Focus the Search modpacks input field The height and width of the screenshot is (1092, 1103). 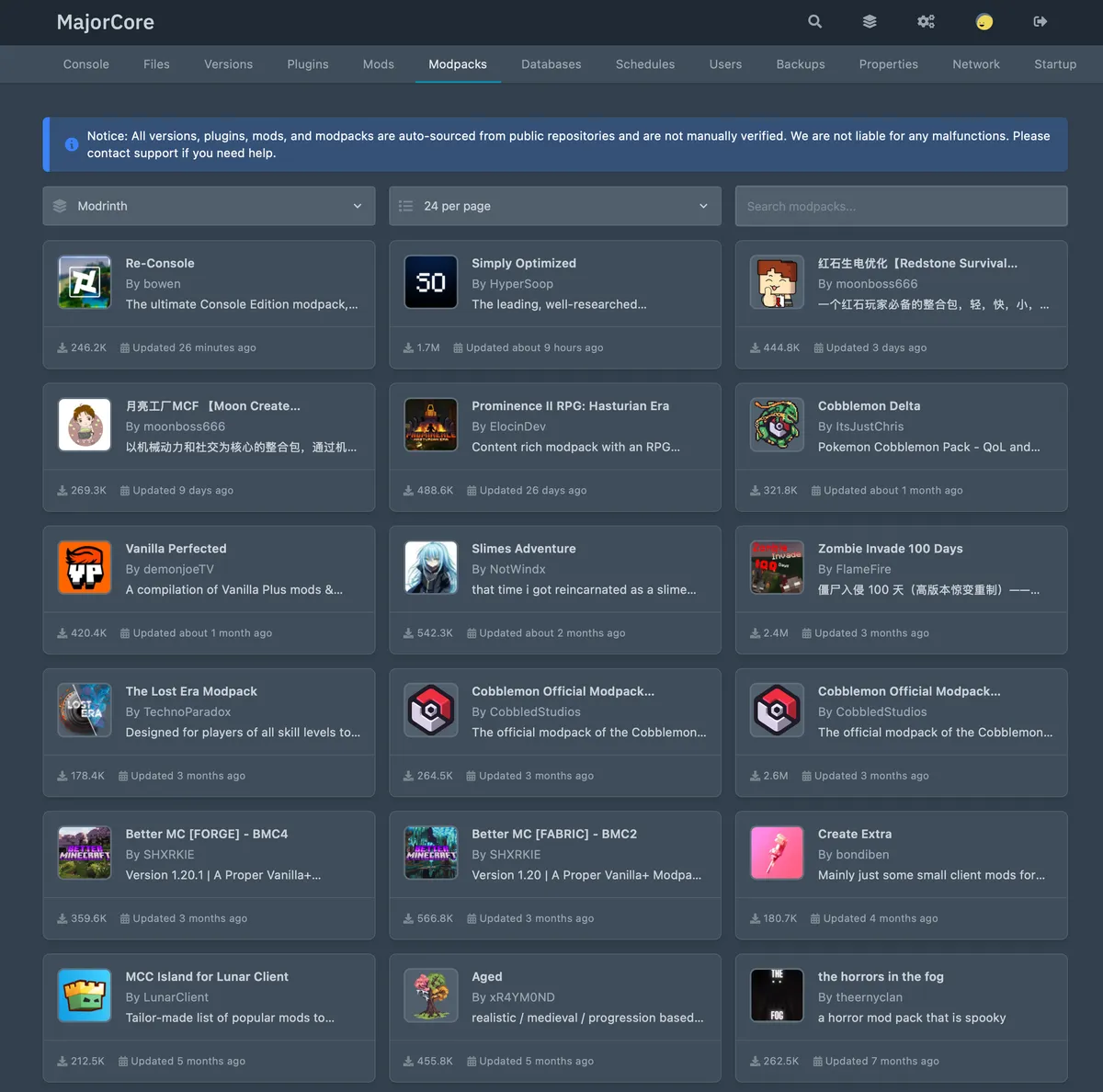coord(902,206)
